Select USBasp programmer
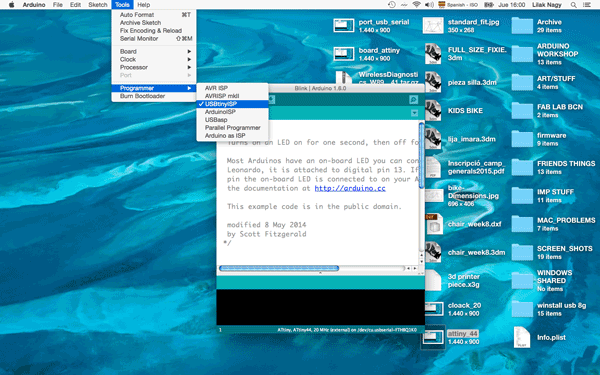 232,120
